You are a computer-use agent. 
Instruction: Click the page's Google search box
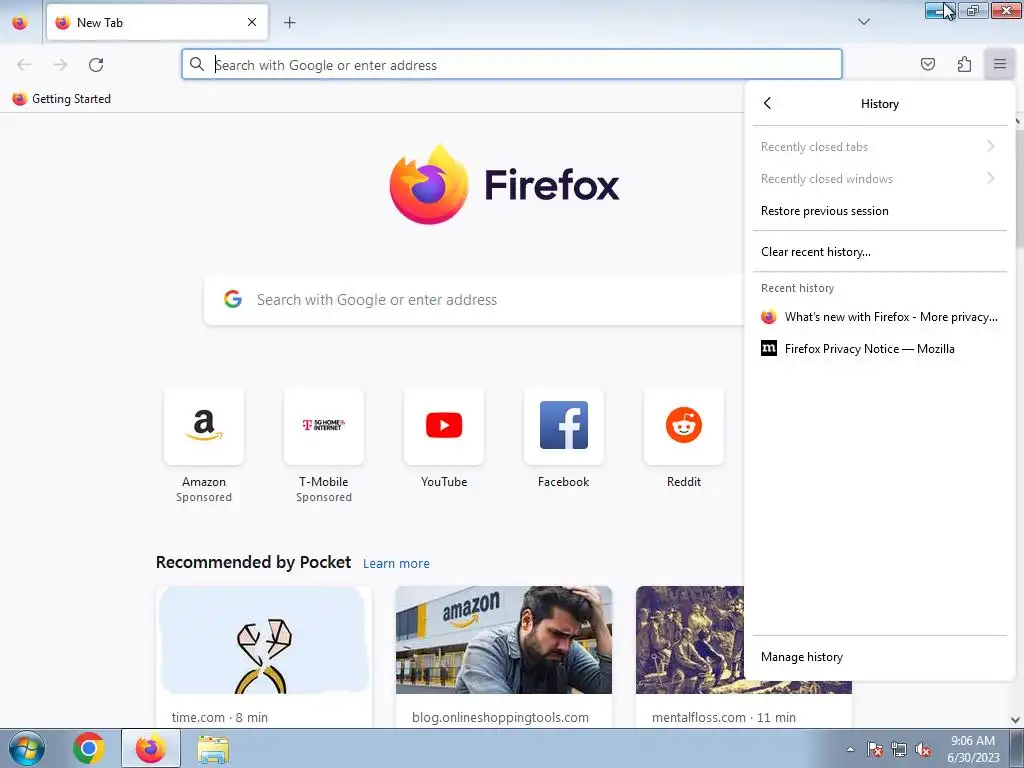[x=474, y=300]
